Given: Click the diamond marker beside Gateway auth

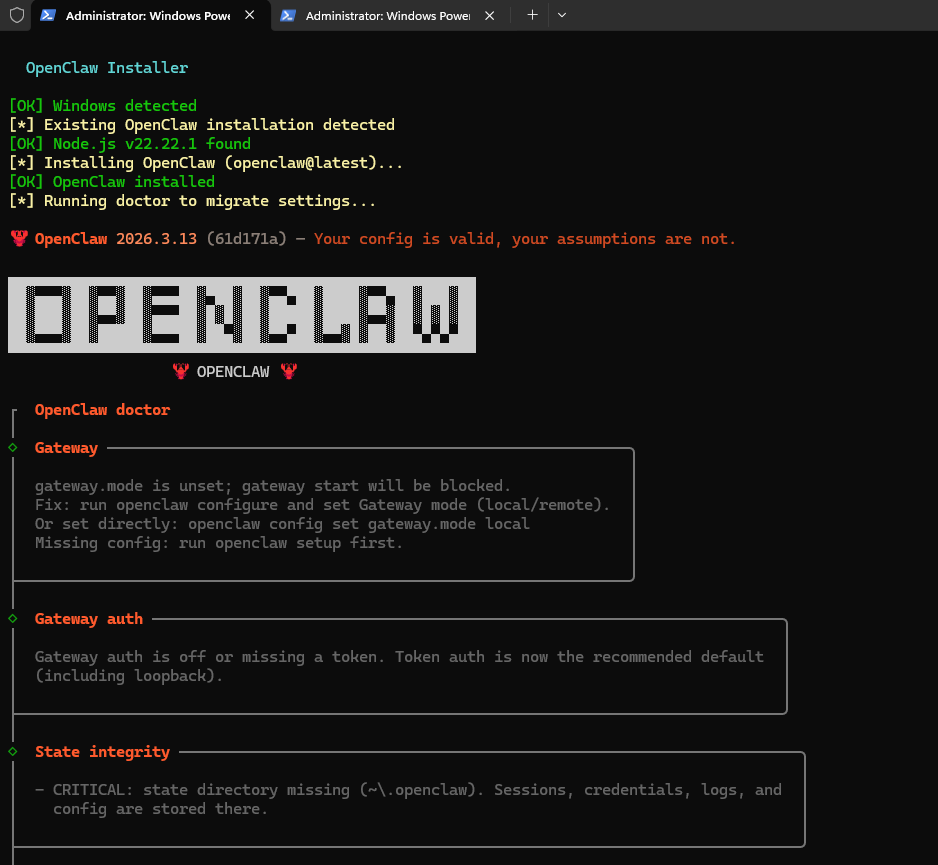Looking at the screenshot, I should [x=13, y=619].
